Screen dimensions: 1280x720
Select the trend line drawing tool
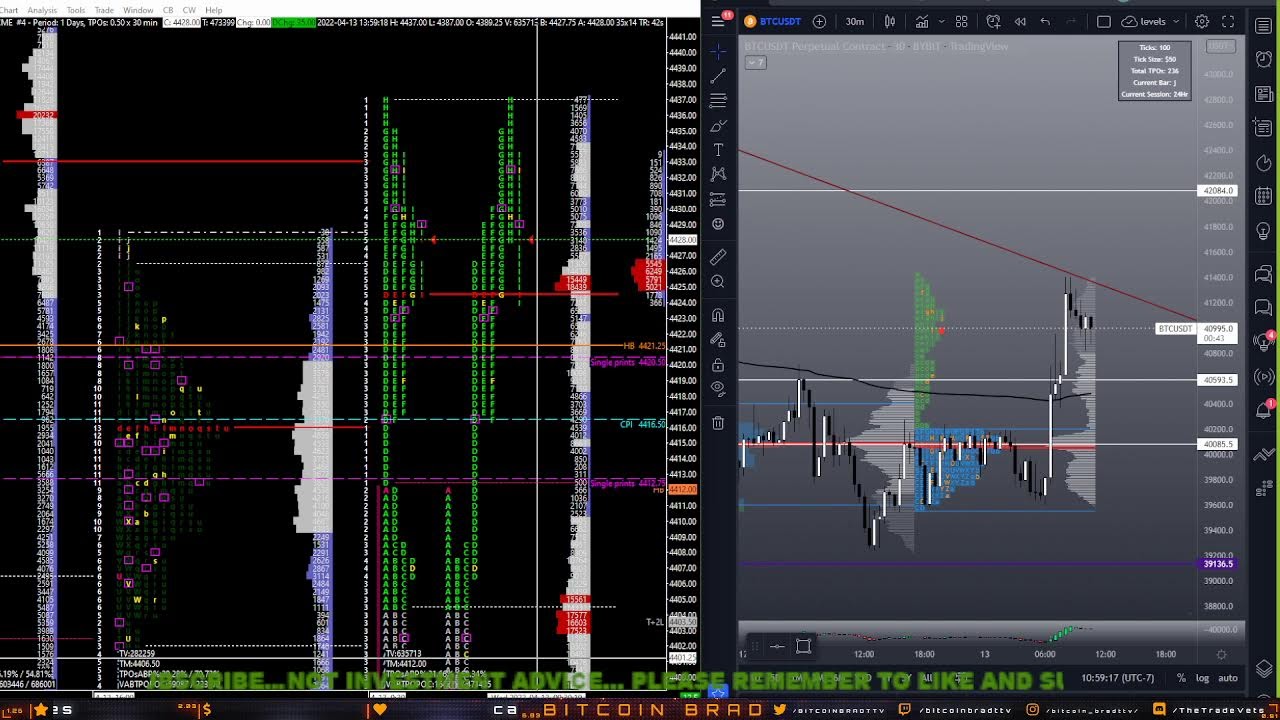[718, 76]
